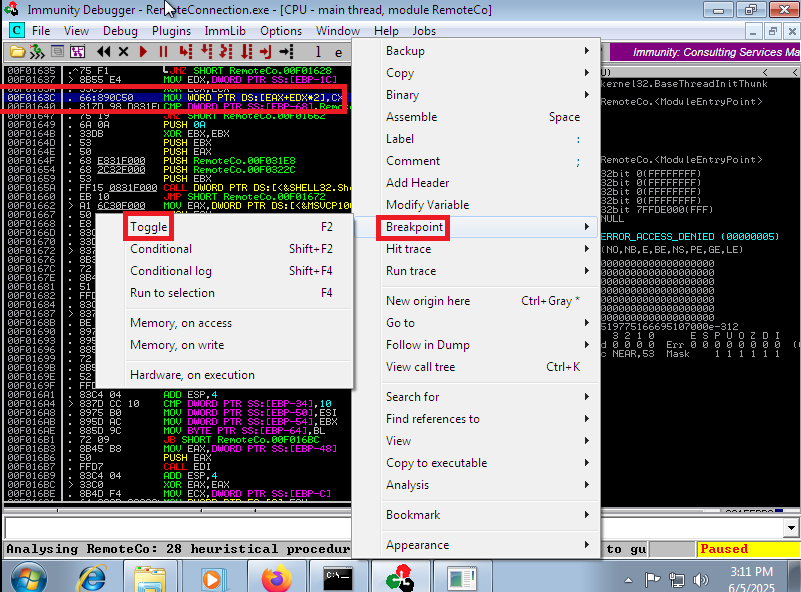
Task: Switch to the Command Prompt taskbar window
Action: [x=338, y=577]
